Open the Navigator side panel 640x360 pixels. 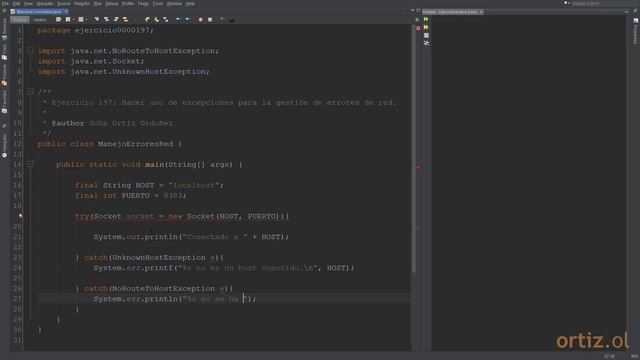pos(4,145)
